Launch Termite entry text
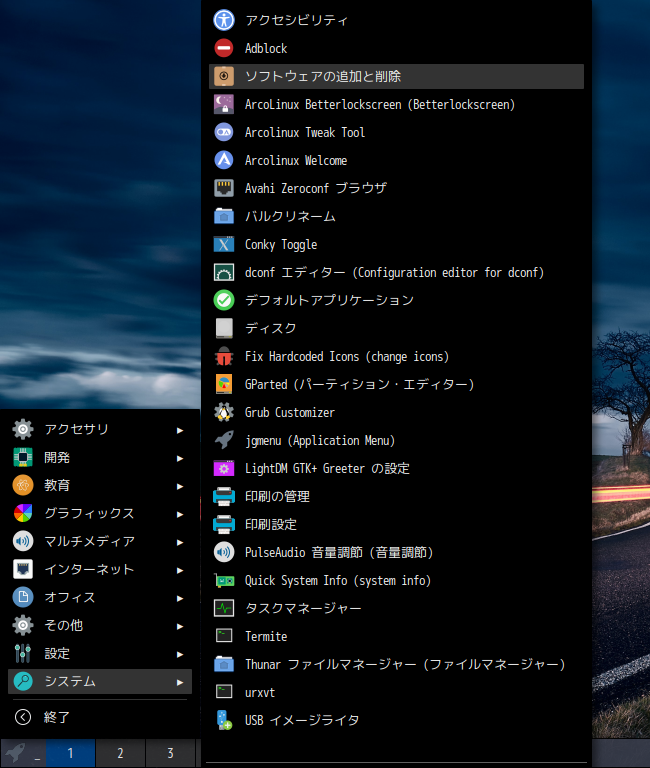 266,636
